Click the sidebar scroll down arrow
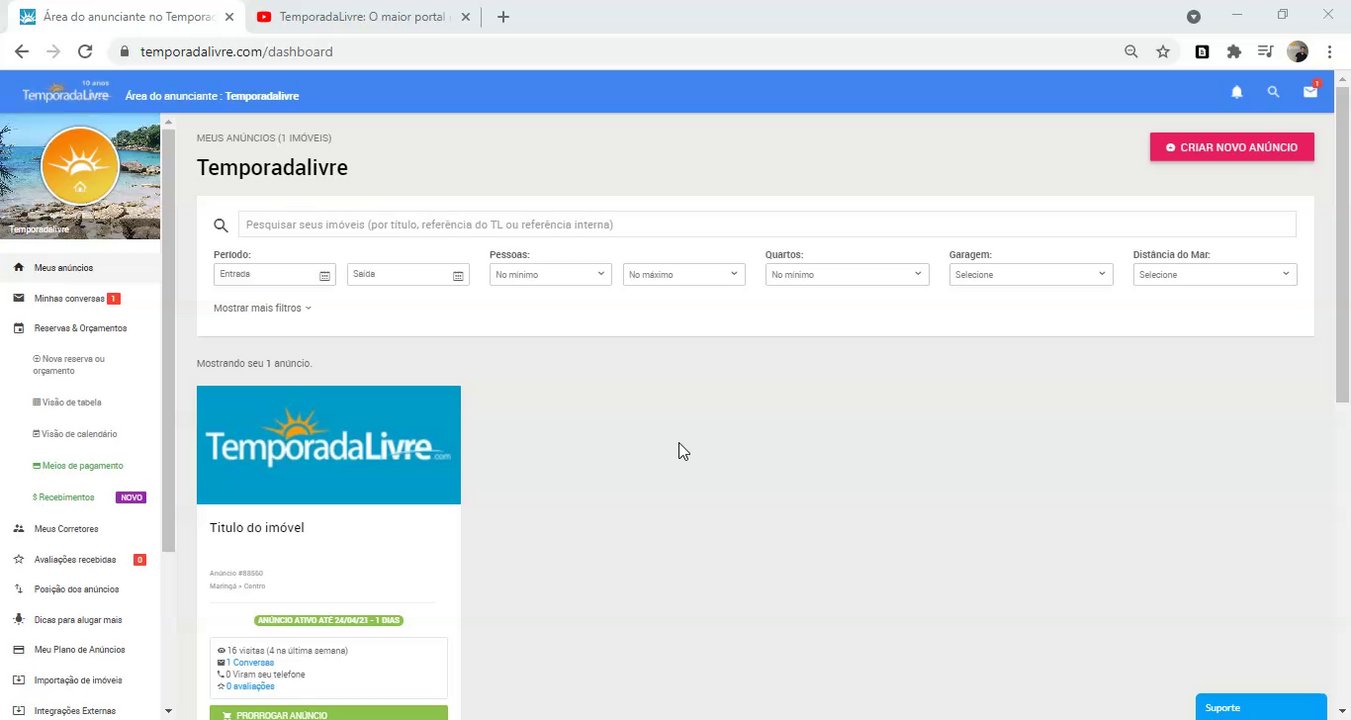The height and width of the screenshot is (720, 1351). click(x=168, y=711)
